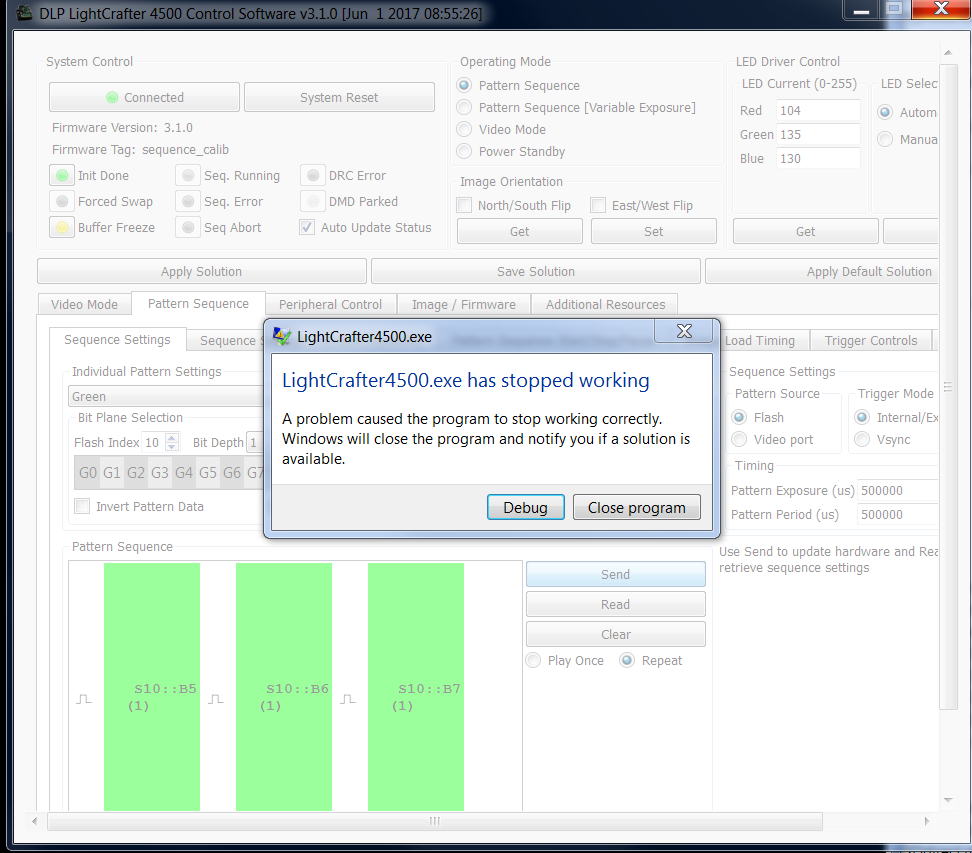Select the S10::B5 green pattern block
The image size is (972, 853).
pyautogui.click(x=152, y=686)
